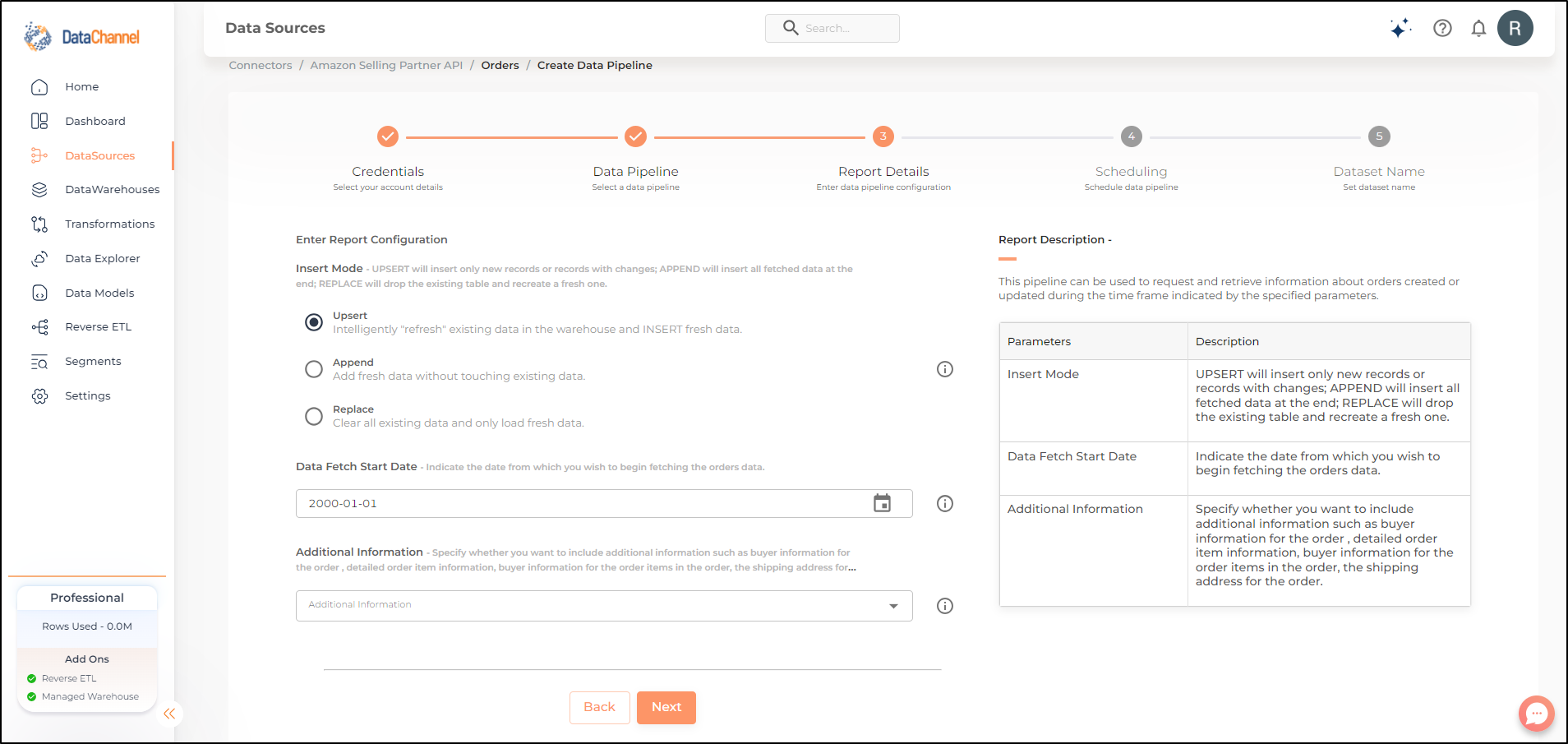Click step 4 Scheduling circle
The height and width of the screenshot is (744, 1568).
(1132, 136)
